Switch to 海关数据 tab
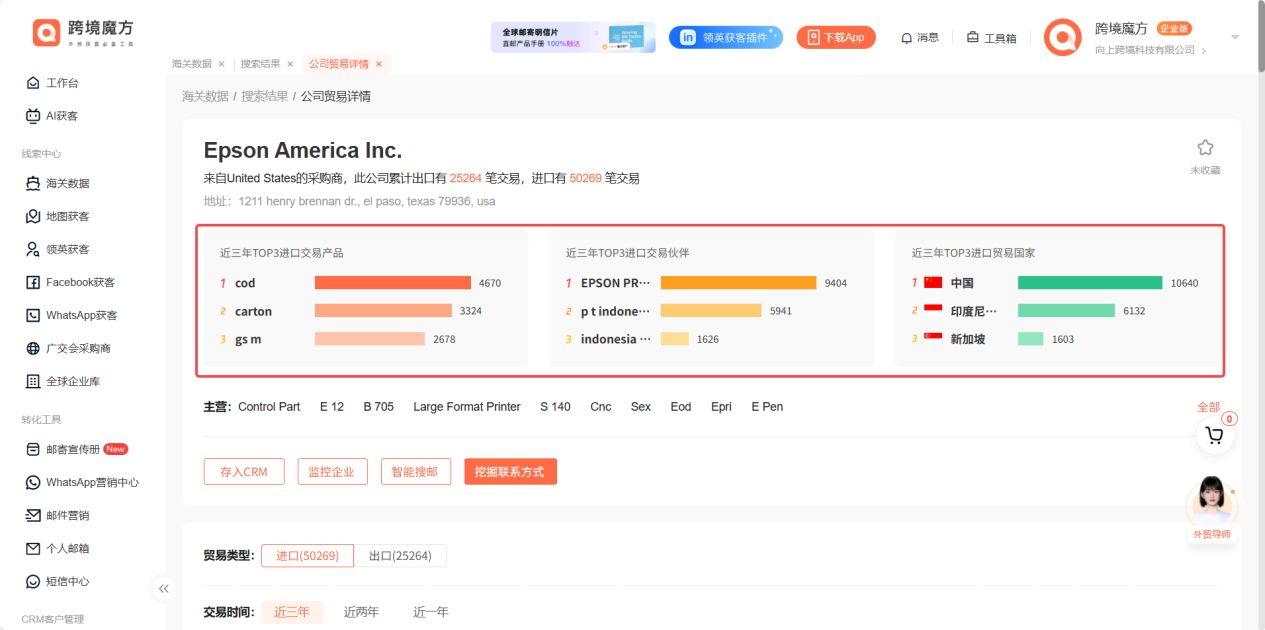The width and height of the screenshot is (1265, 630). pos(192,64)
